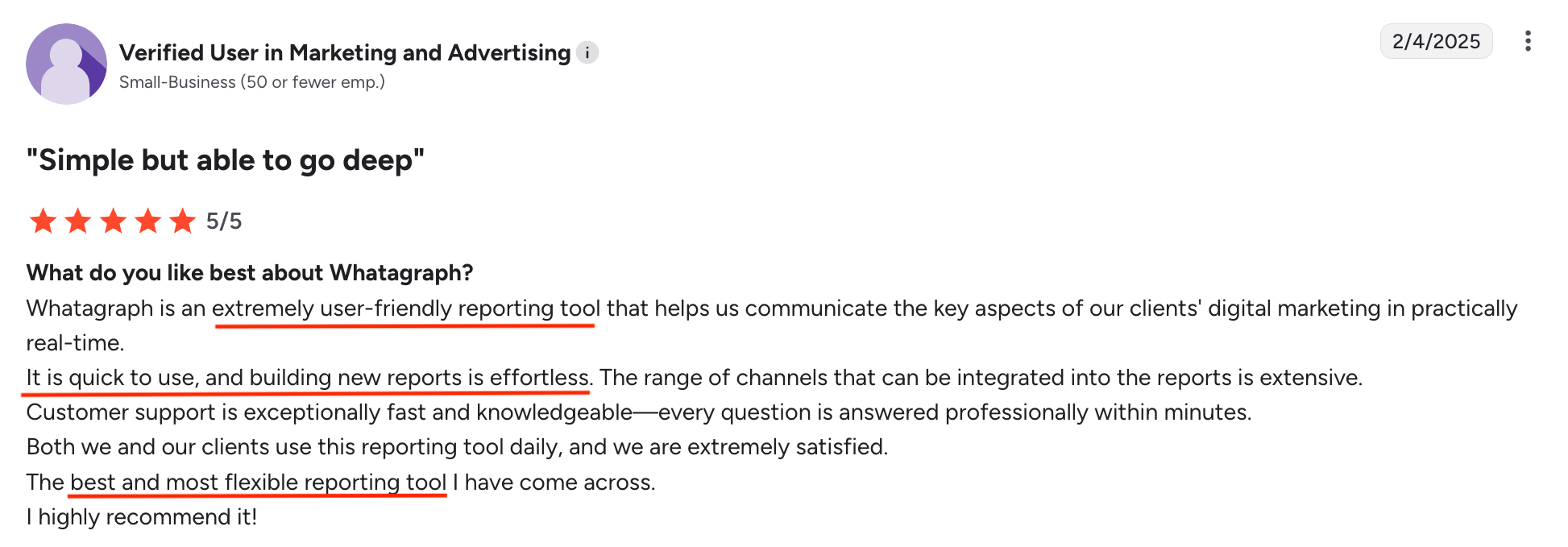Click the question heading about Whatagraph
Viewport: 1568px width, 547px height.
click(x=250, y=272)
